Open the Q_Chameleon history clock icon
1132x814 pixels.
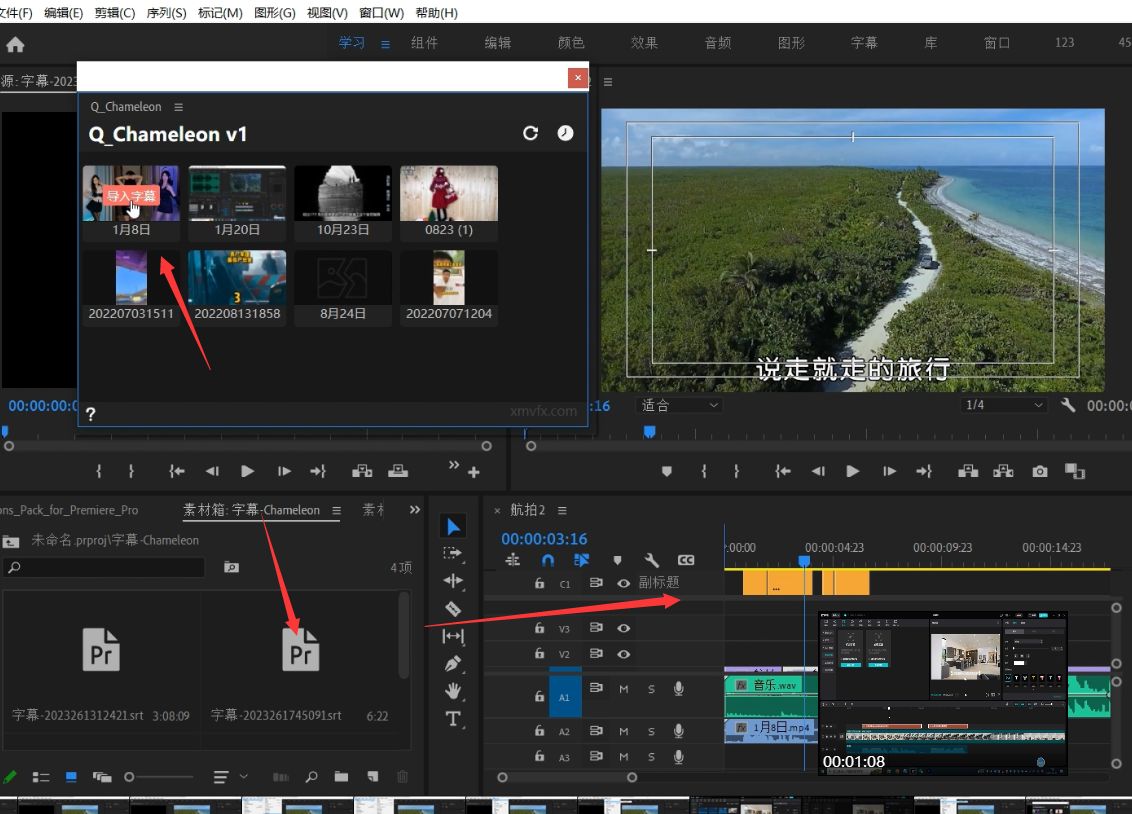tap(565, 133)
